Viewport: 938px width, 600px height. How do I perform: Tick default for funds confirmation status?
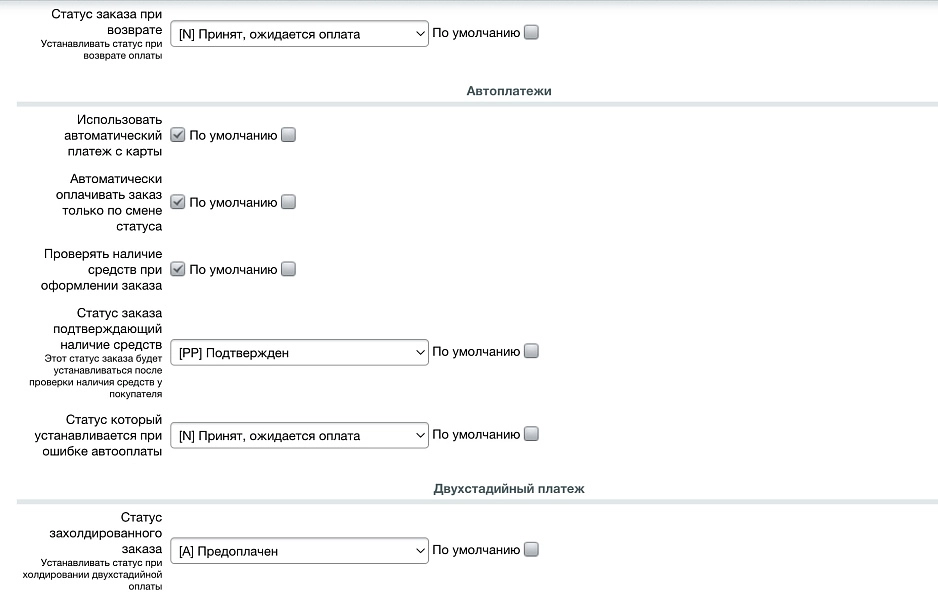531,351
